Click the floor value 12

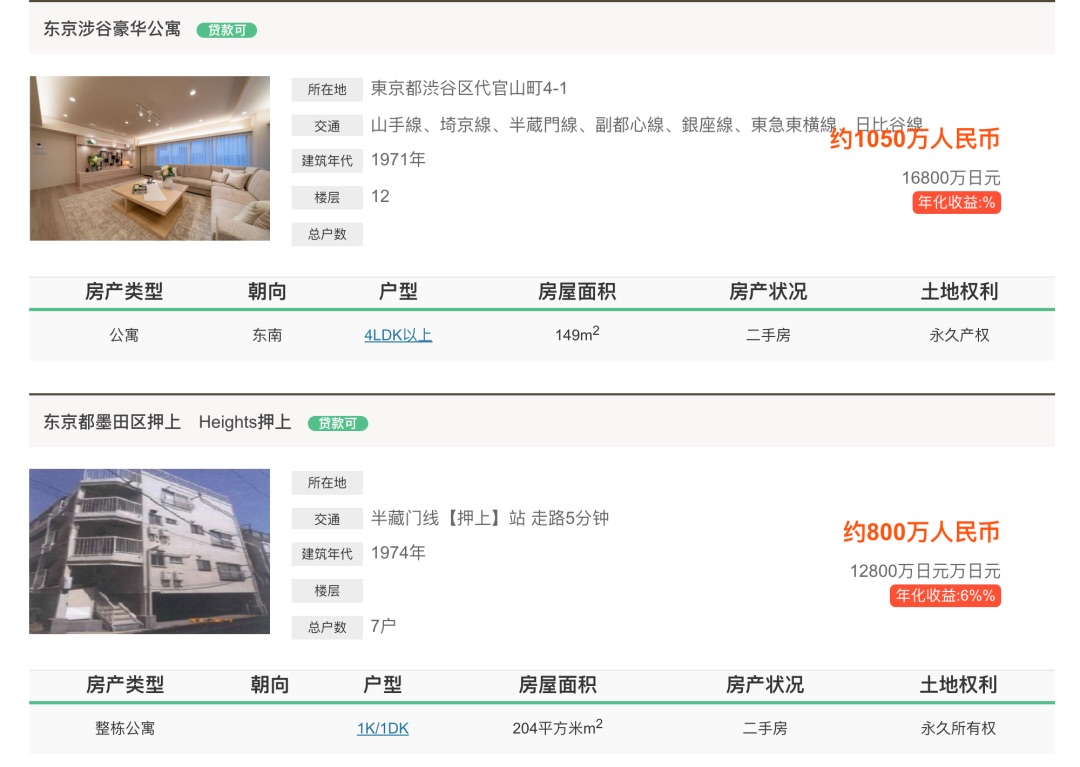tap(380, 196)
